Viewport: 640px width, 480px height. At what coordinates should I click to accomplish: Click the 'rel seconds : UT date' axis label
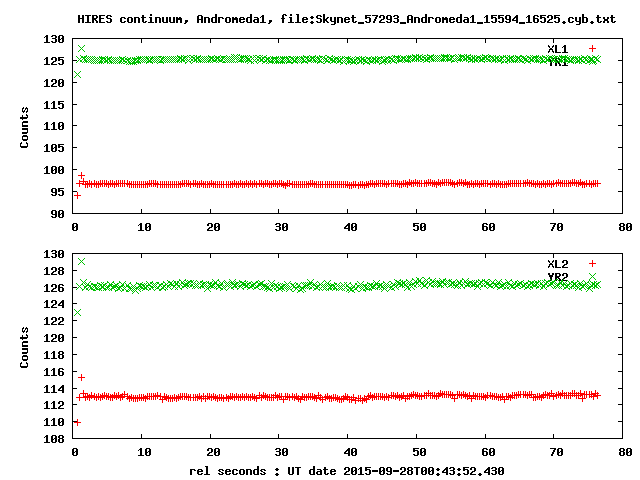point(347,471)
